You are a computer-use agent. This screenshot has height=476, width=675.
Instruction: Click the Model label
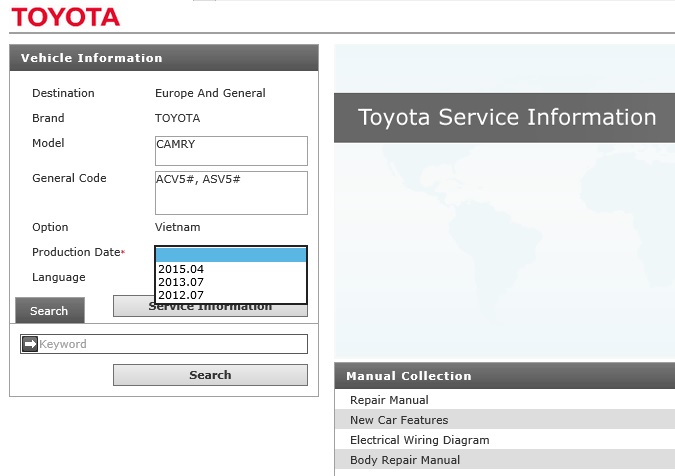coord(48,143)
